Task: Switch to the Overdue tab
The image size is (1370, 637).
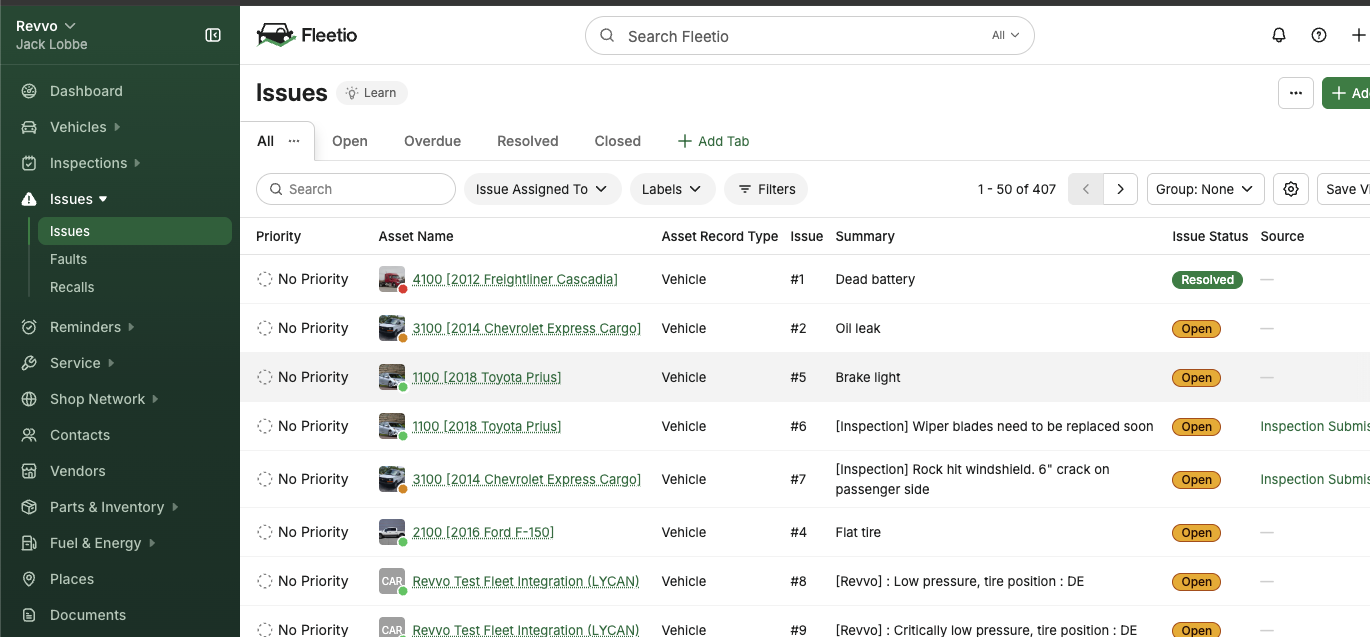Action: tap(432, 141)
